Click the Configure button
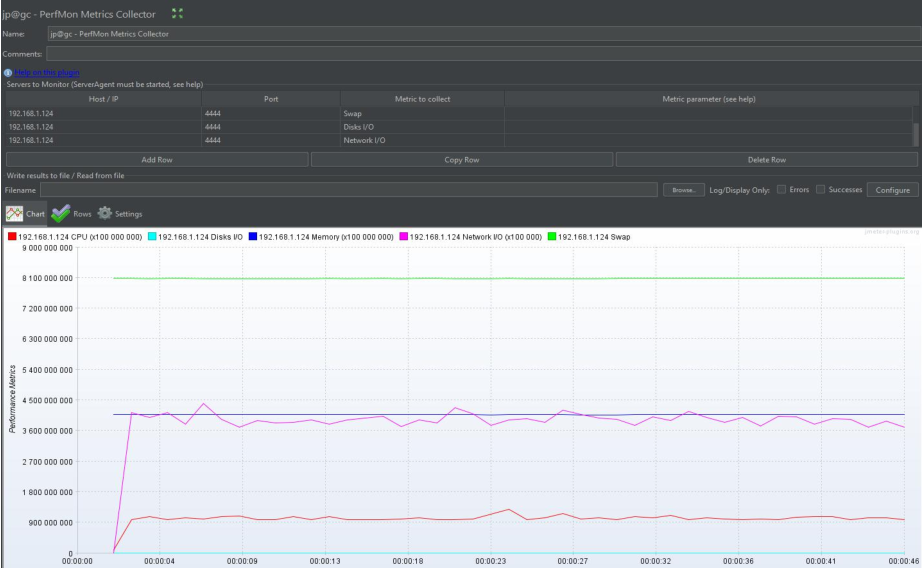Image resolution: width=922 pixels, height=571 pixels. tap(893, 190)
